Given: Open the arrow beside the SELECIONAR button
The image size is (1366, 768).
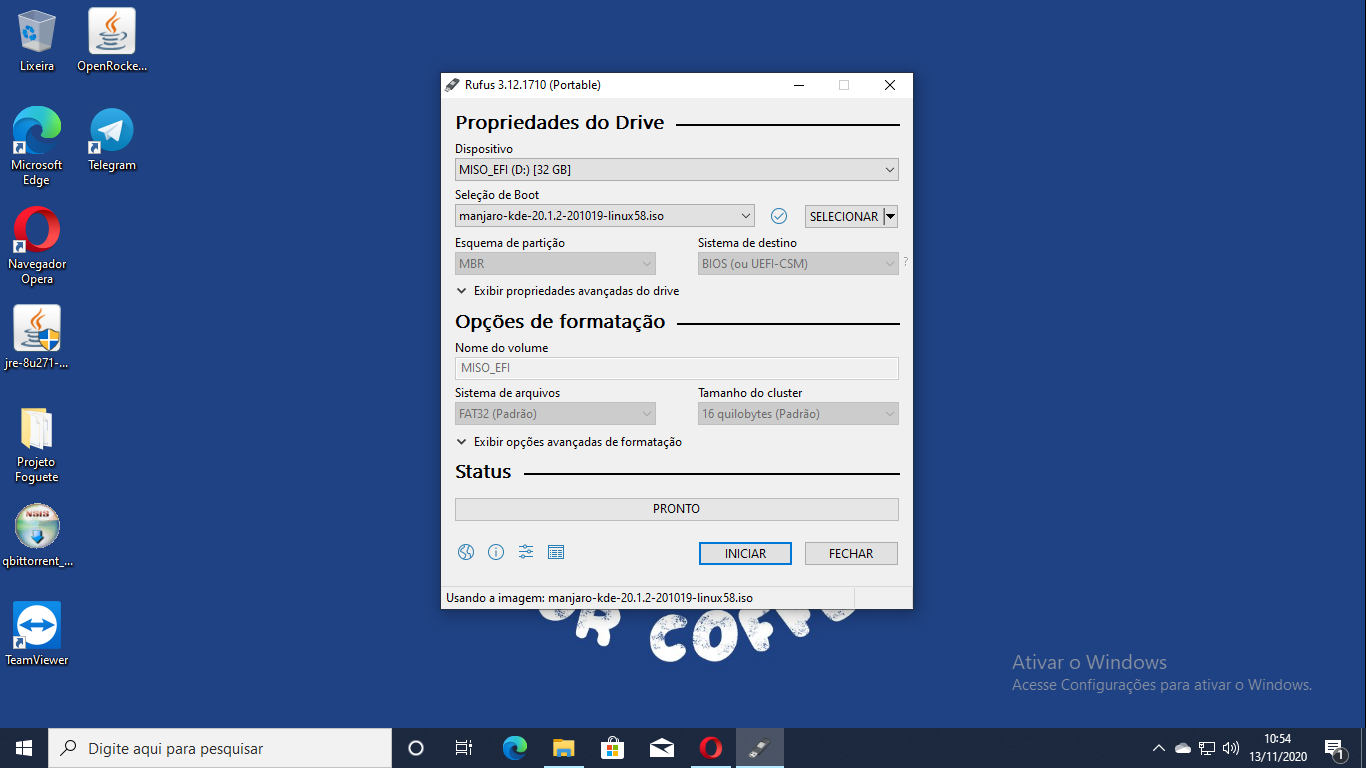Looking at the screenshot, I should 890,216.
